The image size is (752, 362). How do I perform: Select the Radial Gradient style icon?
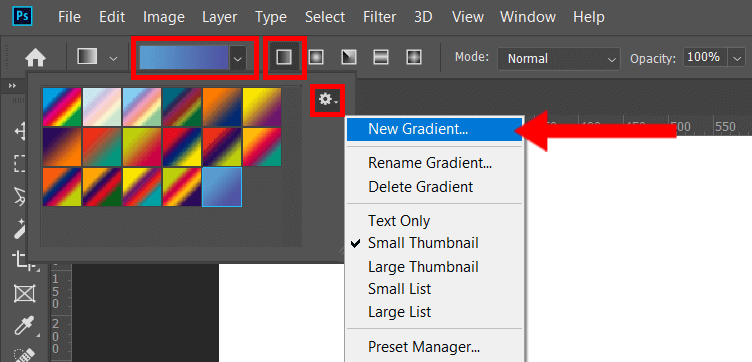[316, 58]
